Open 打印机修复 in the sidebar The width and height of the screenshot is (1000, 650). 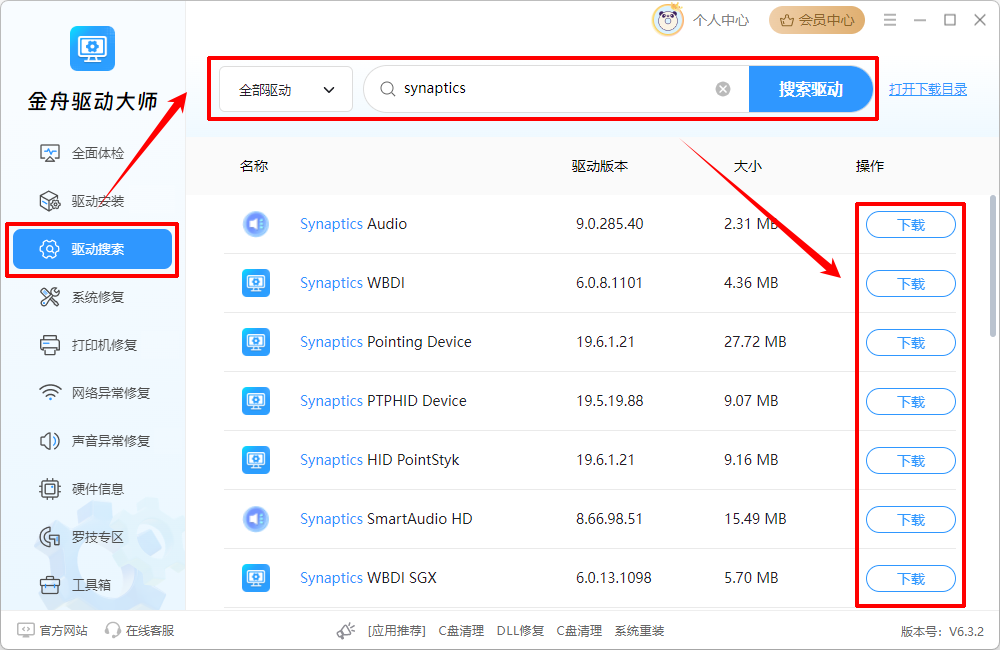pos(92,345)
